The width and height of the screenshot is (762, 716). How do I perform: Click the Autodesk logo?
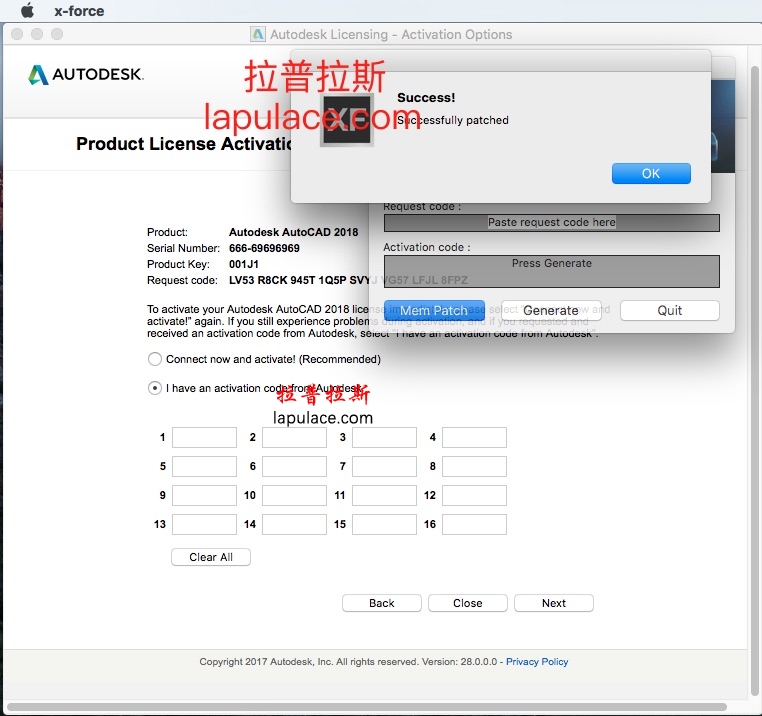(86, 75)
